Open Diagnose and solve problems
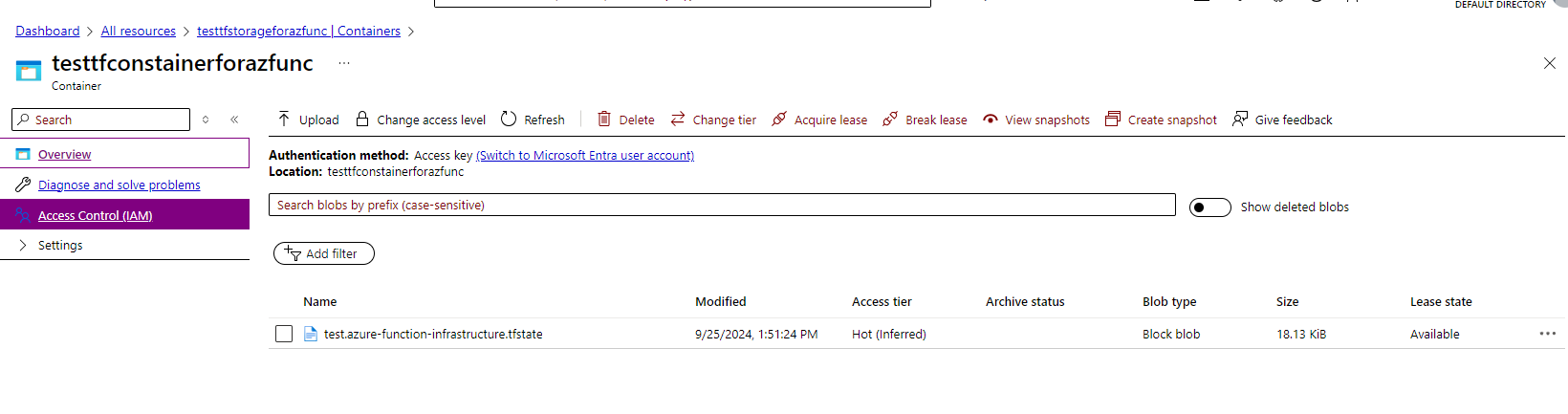The image size is (1568, 414). click(x=124, y=185)
